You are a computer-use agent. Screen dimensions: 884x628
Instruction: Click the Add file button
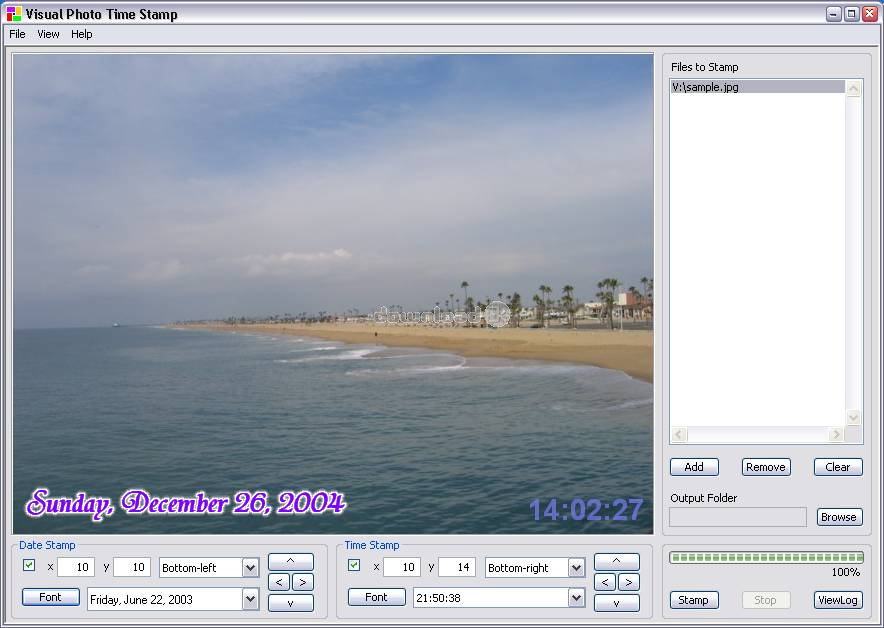[x=694, y=467]
